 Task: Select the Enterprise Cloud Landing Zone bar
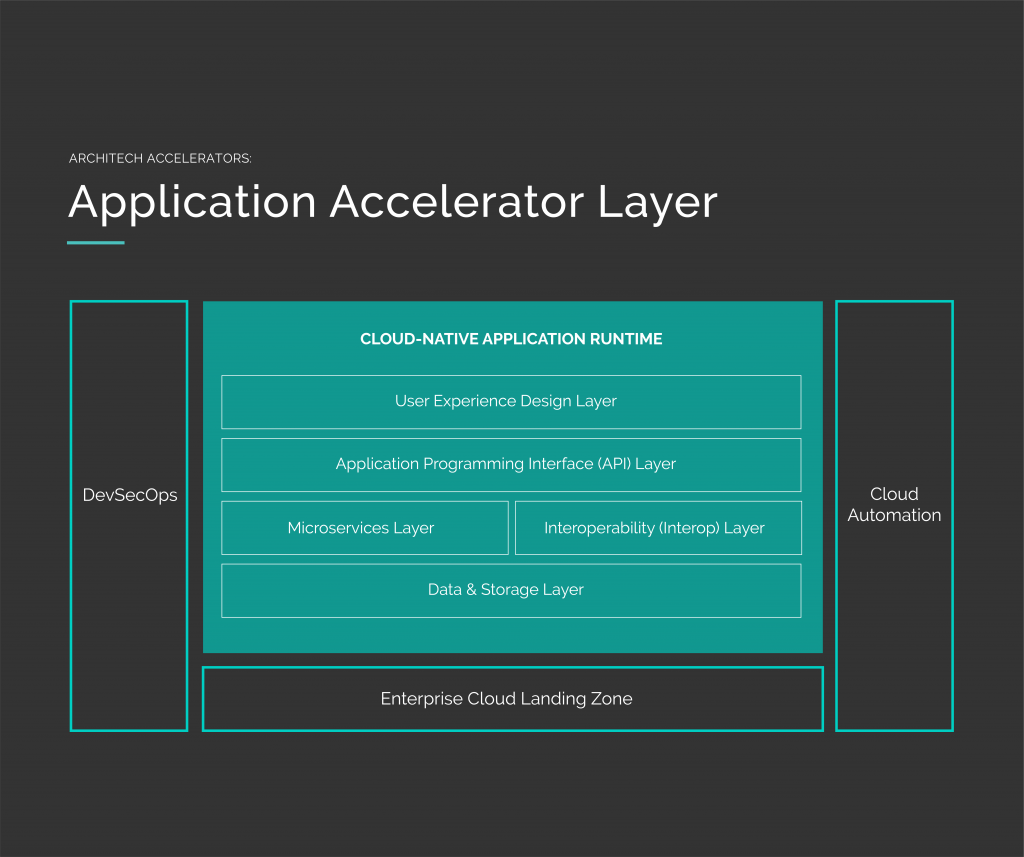pos(512,698)
